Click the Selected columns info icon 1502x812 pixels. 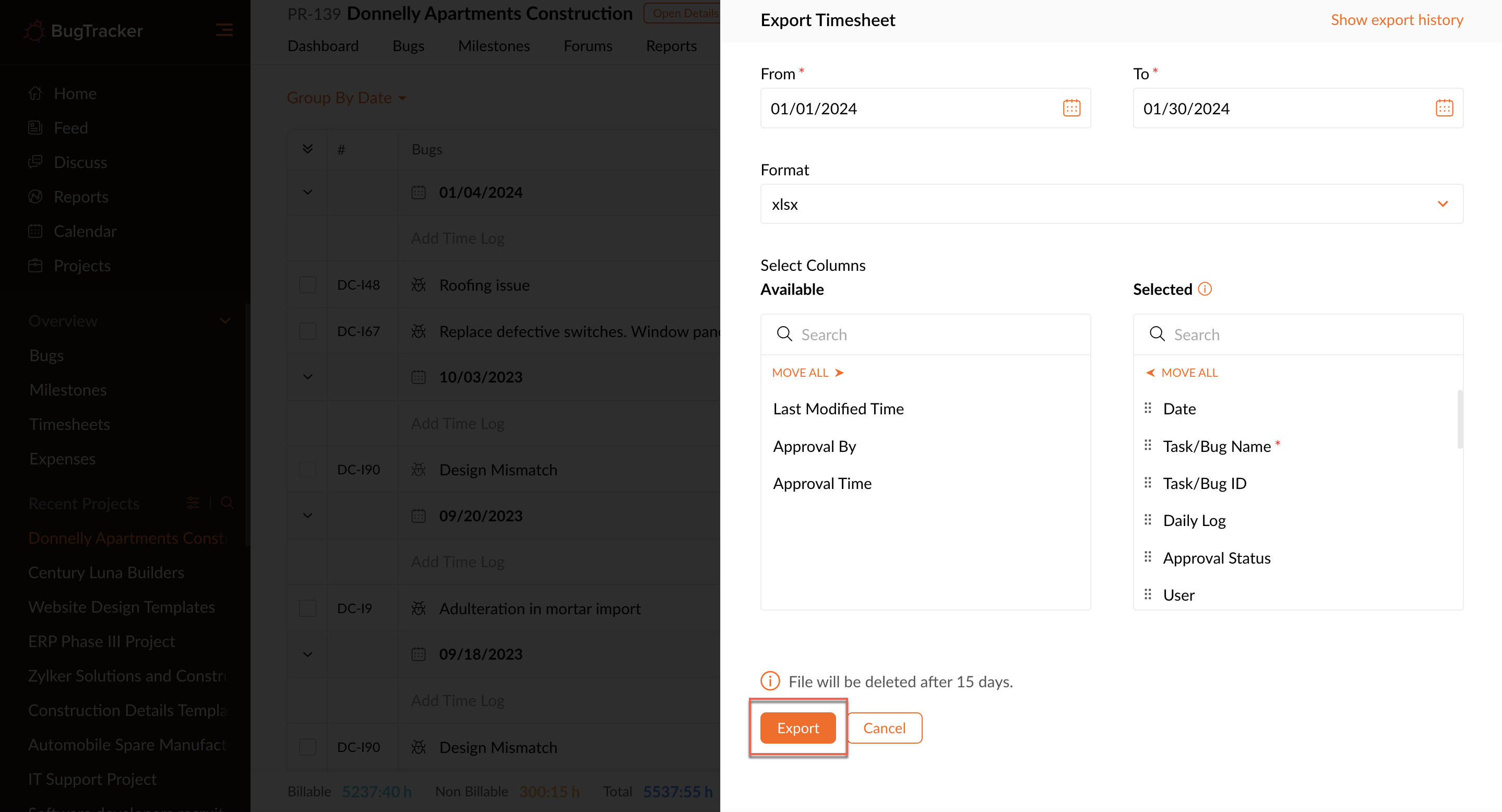click(x=1205, y=289)
